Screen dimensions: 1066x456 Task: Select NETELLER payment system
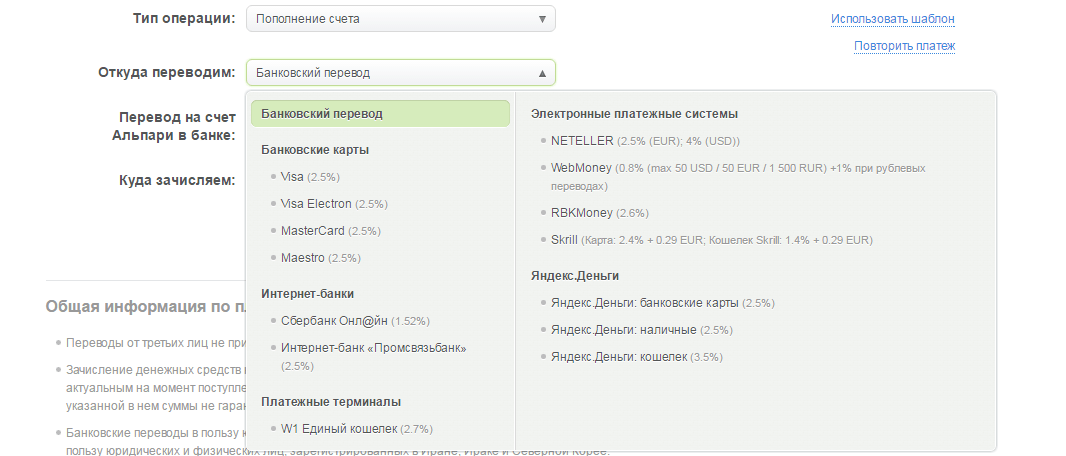coord(645,141)
